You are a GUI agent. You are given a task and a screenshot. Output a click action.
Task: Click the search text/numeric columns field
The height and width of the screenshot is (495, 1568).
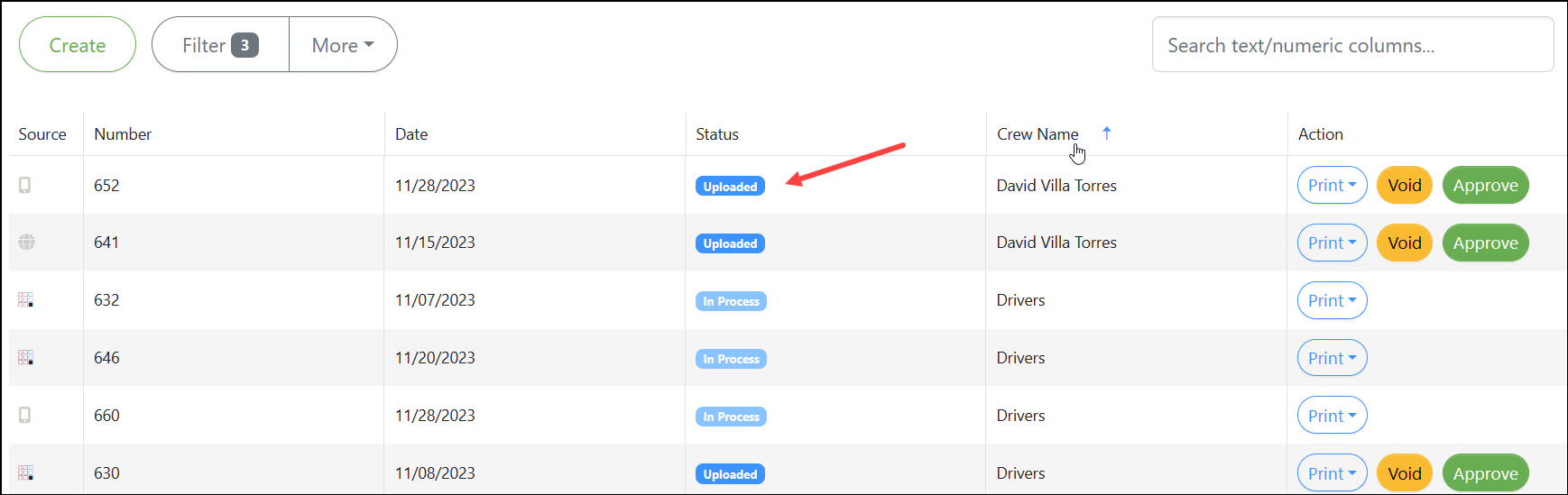pyautogui.click(x=1352, y=44)
